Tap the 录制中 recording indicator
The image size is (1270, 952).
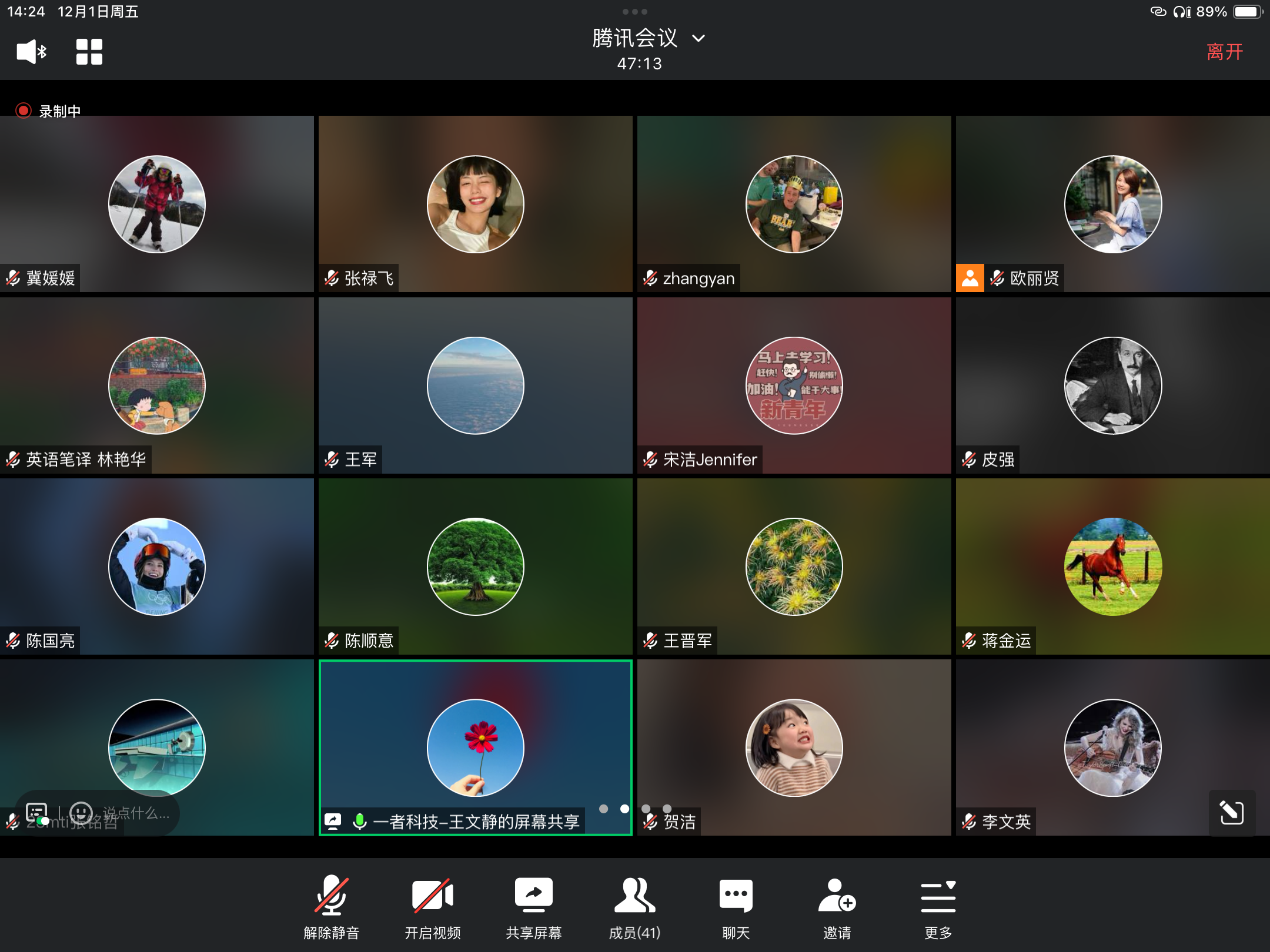49,110
